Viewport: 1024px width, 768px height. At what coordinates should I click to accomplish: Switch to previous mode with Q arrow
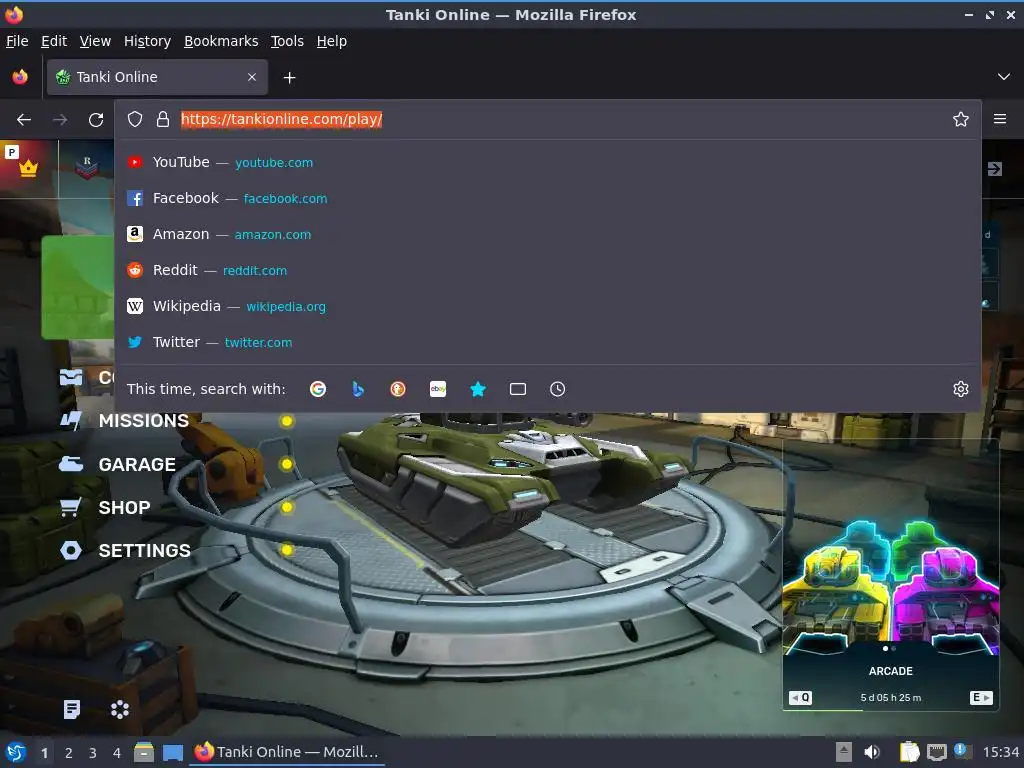point(800,697)
